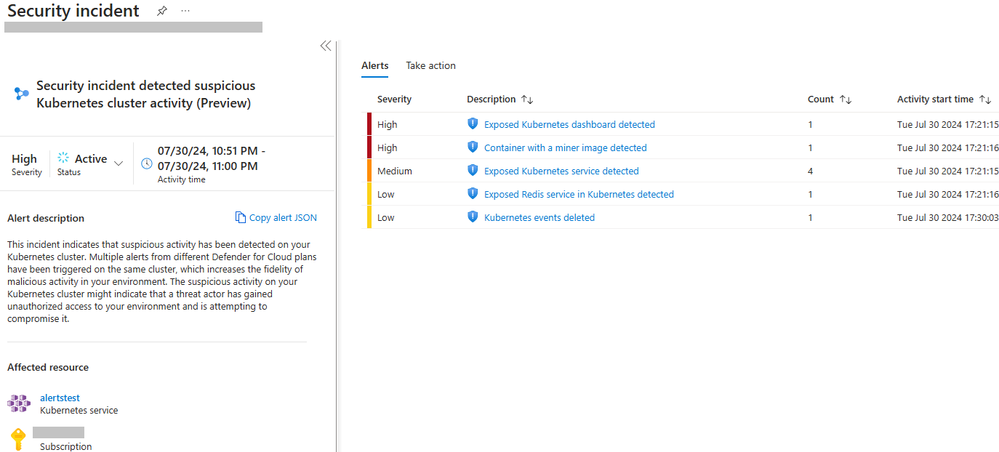Click the Security incident page heading

pyautogui.click(x=73, y=11)
